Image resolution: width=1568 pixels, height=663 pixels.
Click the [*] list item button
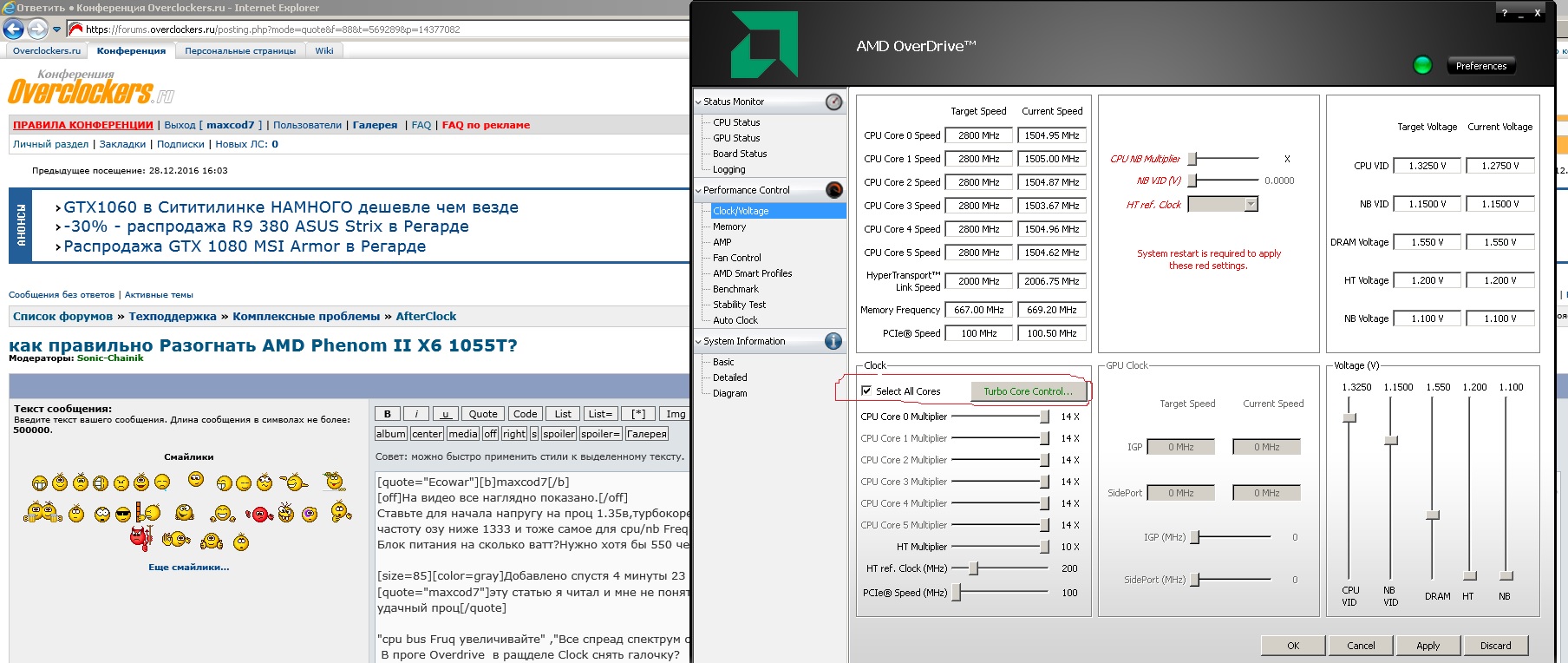coord(638,414)
